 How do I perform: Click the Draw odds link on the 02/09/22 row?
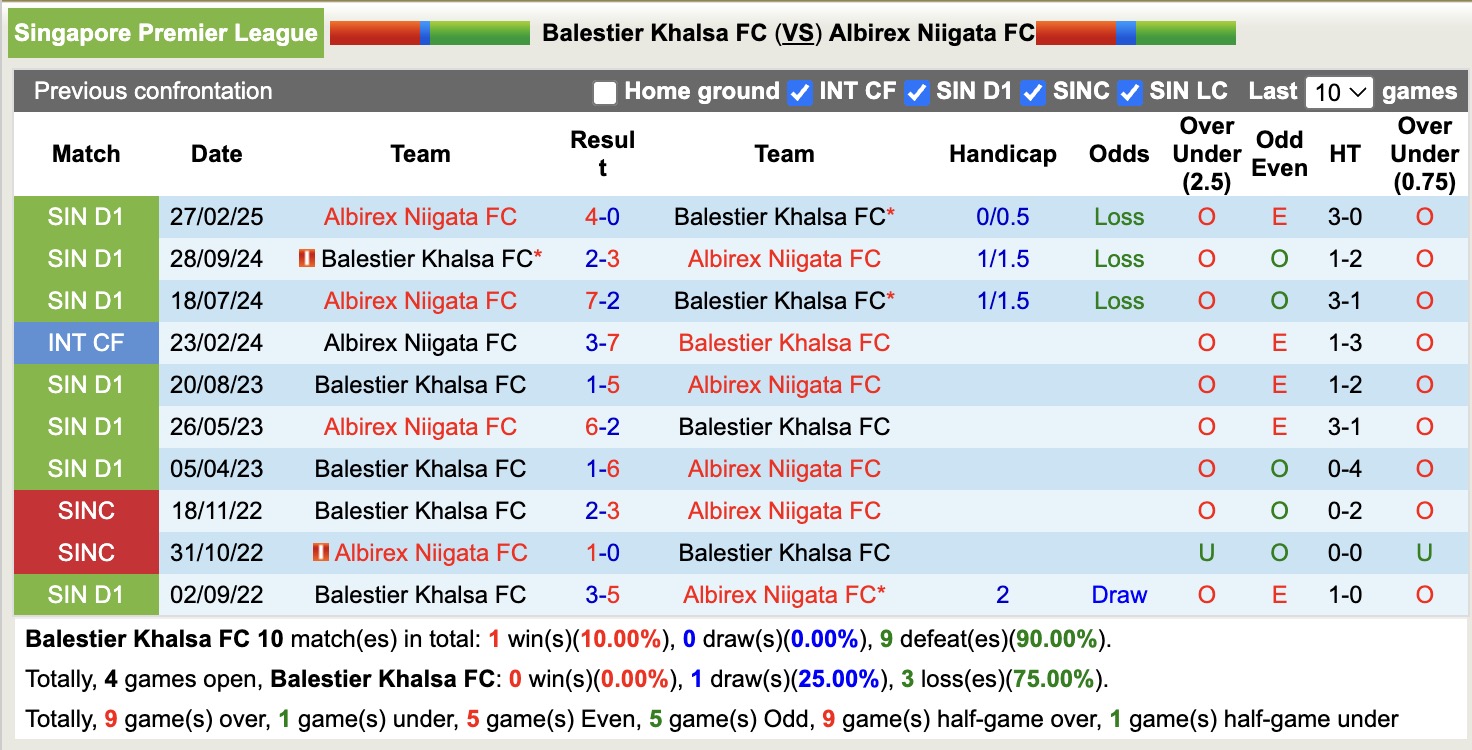click(1118, 594)
